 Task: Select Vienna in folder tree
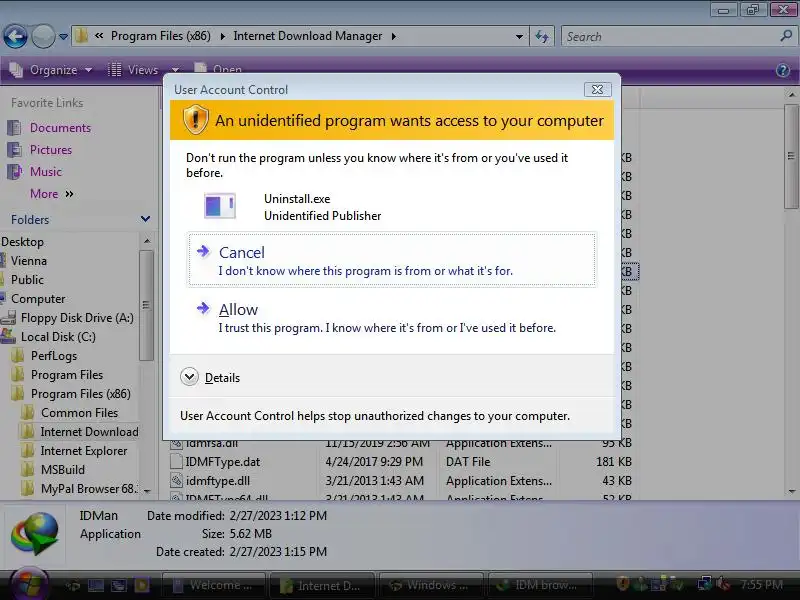pos(29,261)
